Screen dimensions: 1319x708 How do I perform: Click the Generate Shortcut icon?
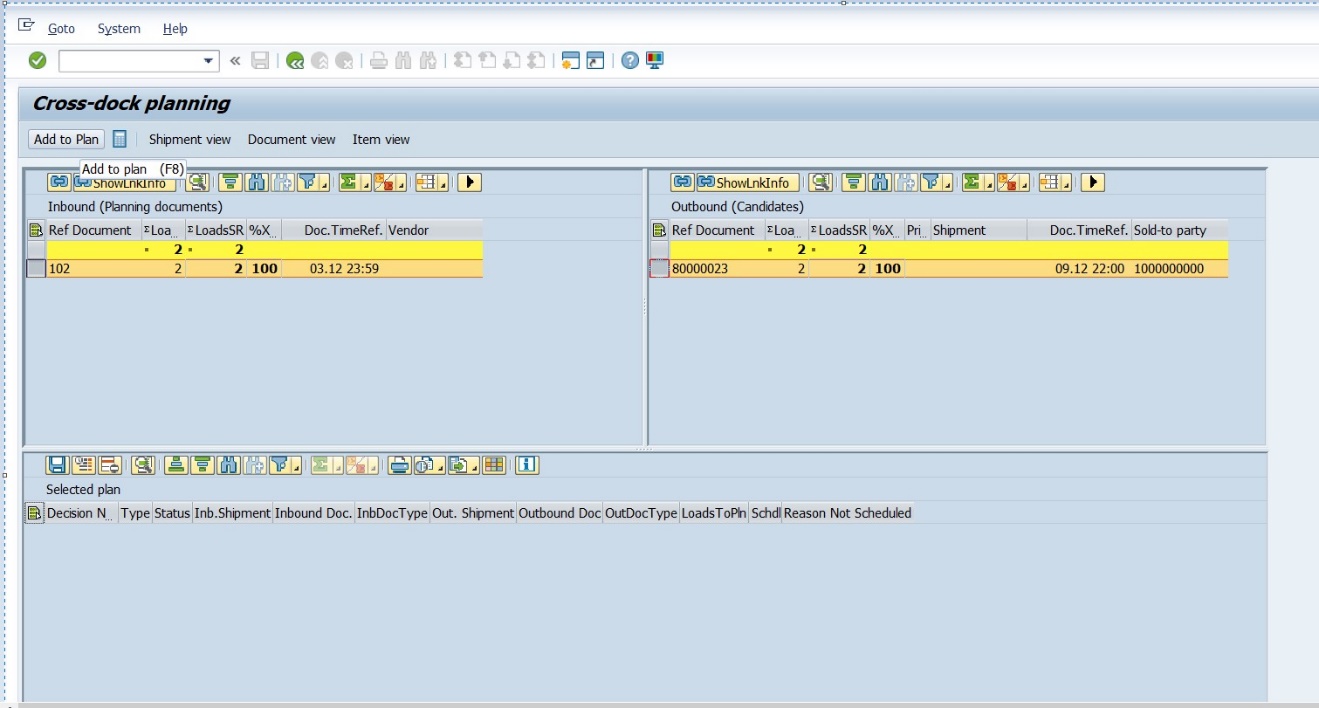click(x=596, y=61)
